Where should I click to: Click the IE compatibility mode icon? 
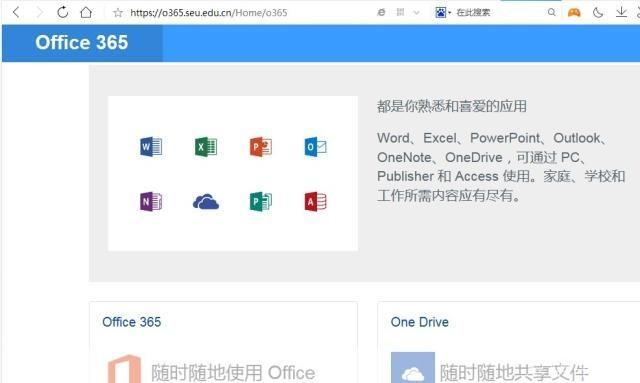tap(381, 12)
